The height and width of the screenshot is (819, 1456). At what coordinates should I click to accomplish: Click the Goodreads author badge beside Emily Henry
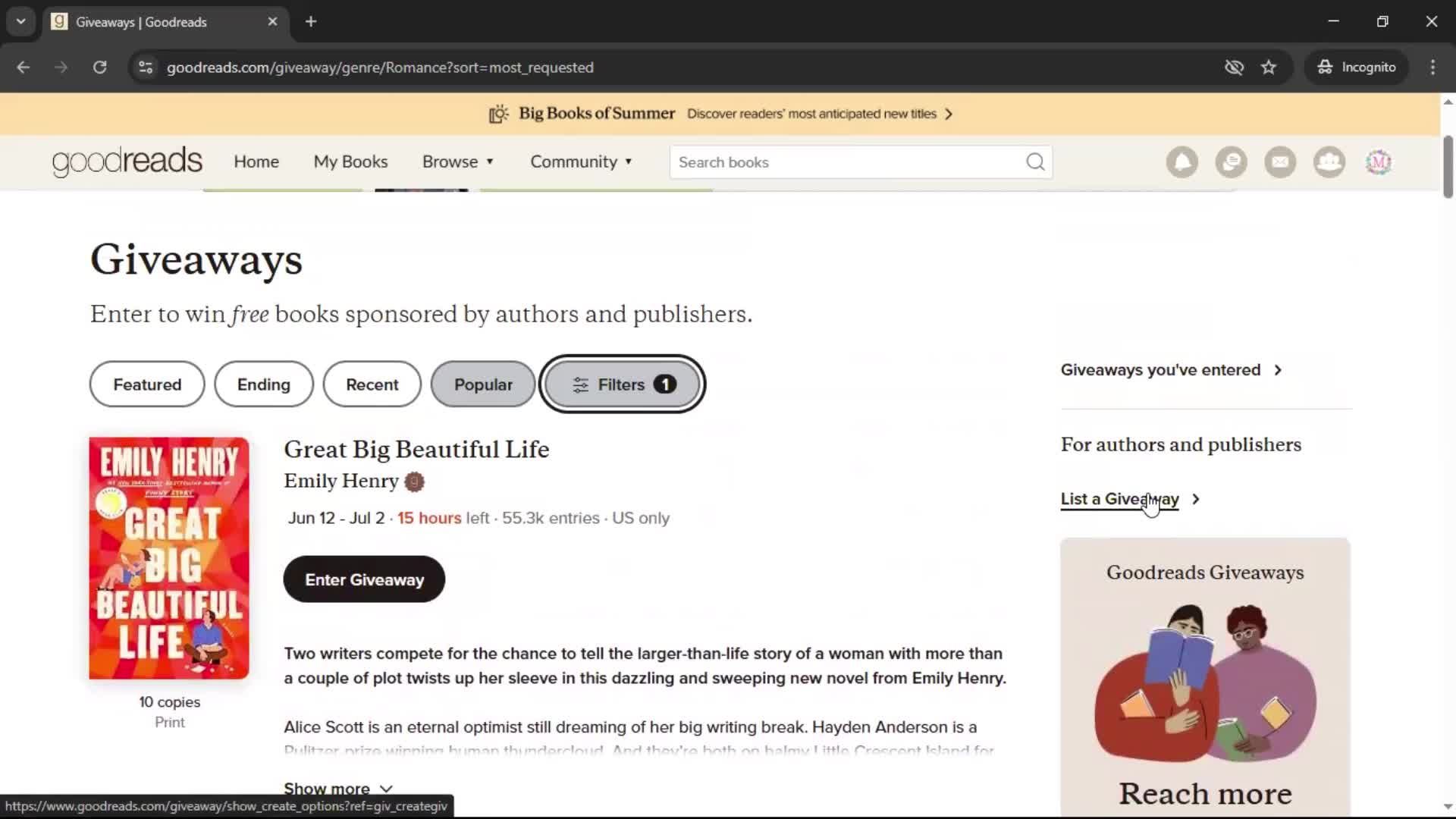414,482
